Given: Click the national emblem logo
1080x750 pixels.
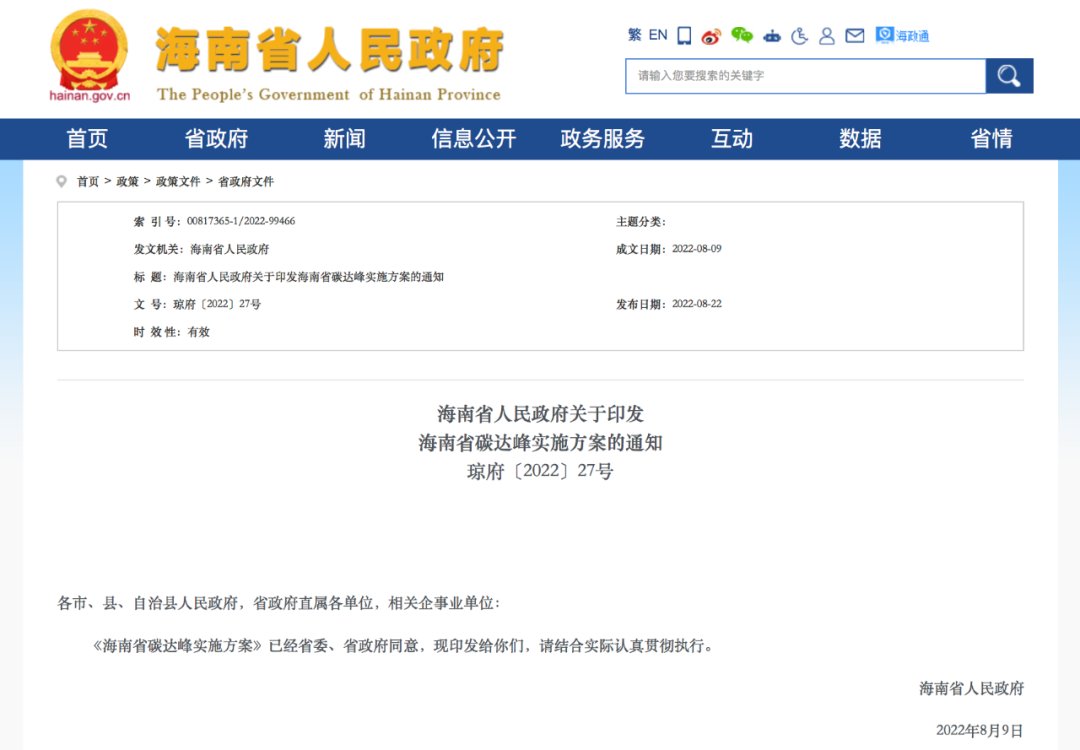Looking at the screenshot, I should 88,50.
